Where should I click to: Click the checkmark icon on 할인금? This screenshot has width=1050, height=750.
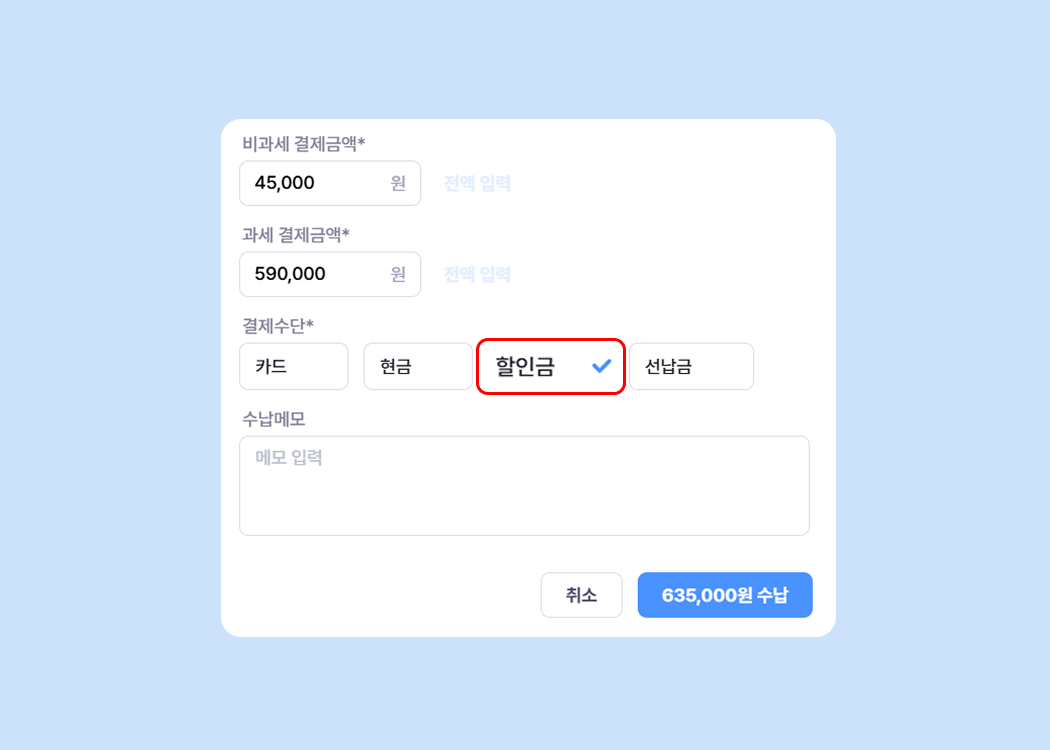tap(601, 366)
